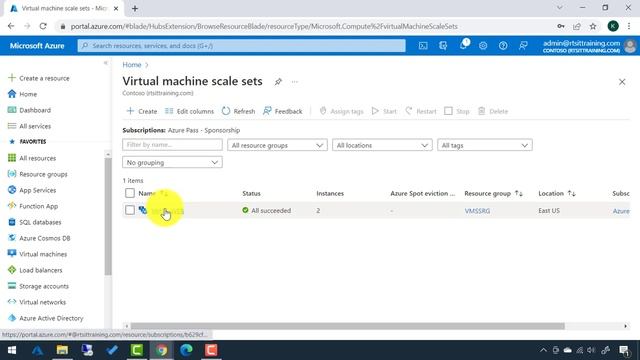Open the Chrome taskbar icon

[162, 350]
